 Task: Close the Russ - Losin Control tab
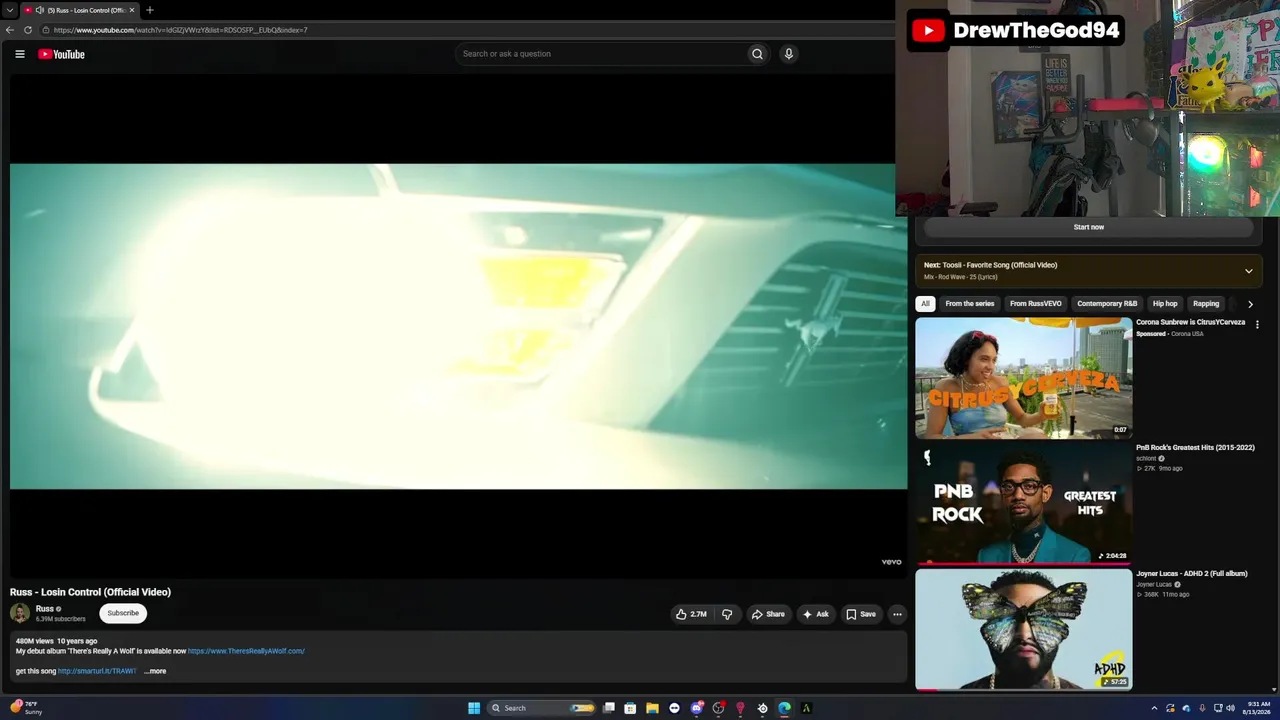[132, 10]
